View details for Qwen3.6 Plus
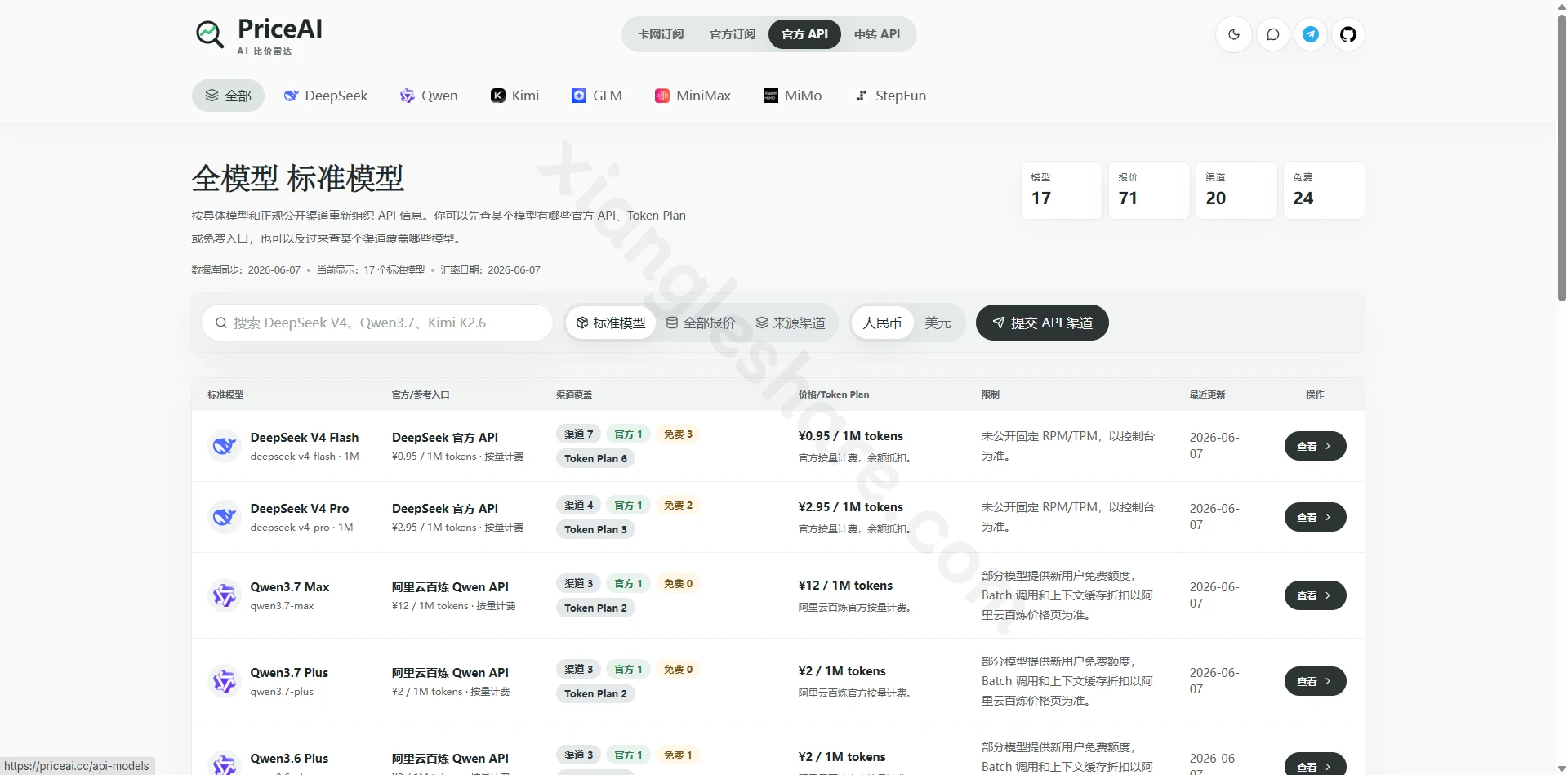The height and width of the screenshot is (775, 1568). 1315,765
